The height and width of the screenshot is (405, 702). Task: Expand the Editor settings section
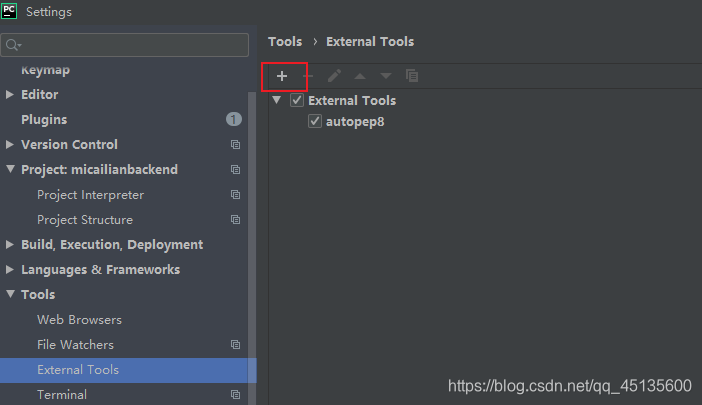(x=9, y=94)
